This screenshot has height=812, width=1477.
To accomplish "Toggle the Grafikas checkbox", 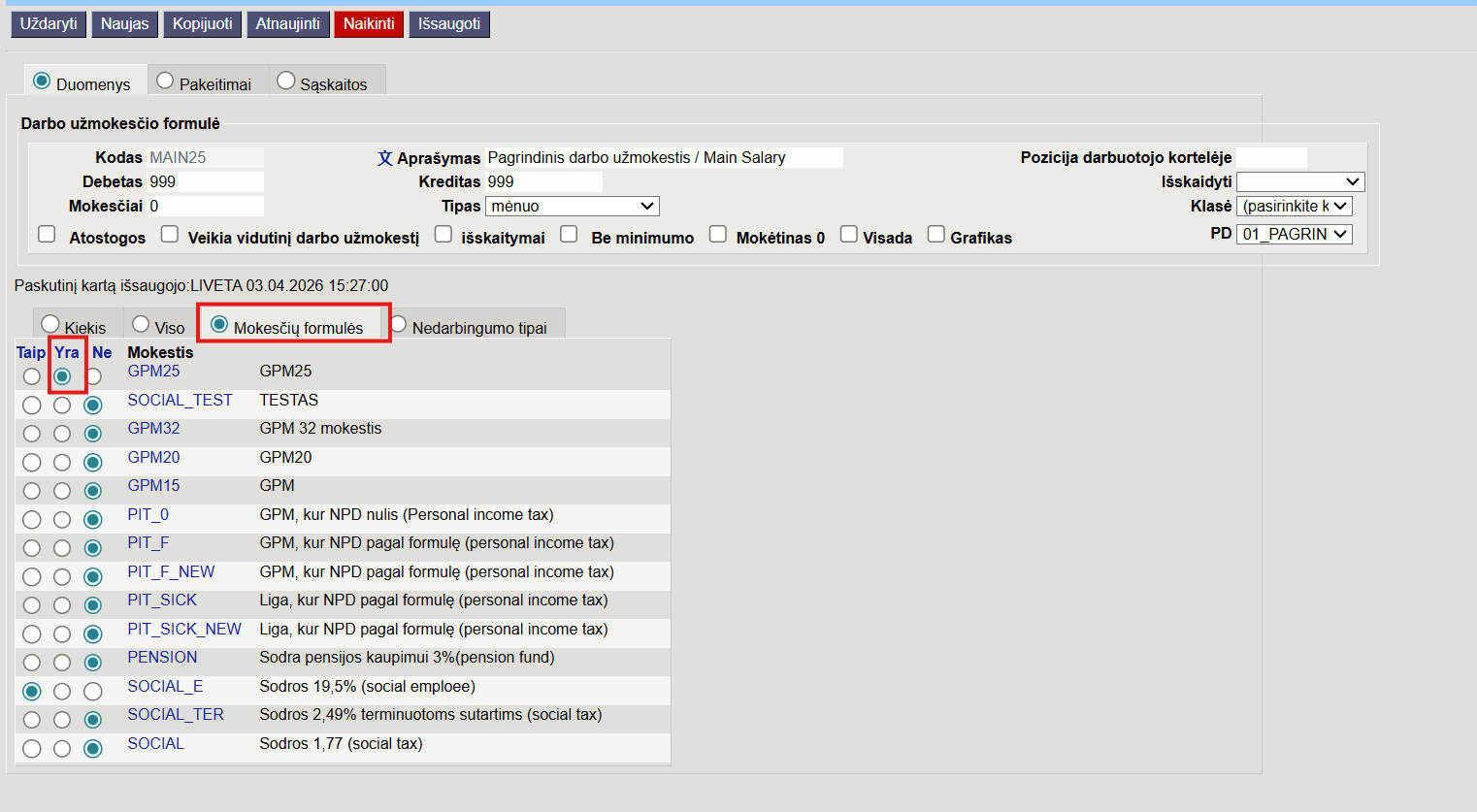I will pyautogui.click(x=936, y=234).
